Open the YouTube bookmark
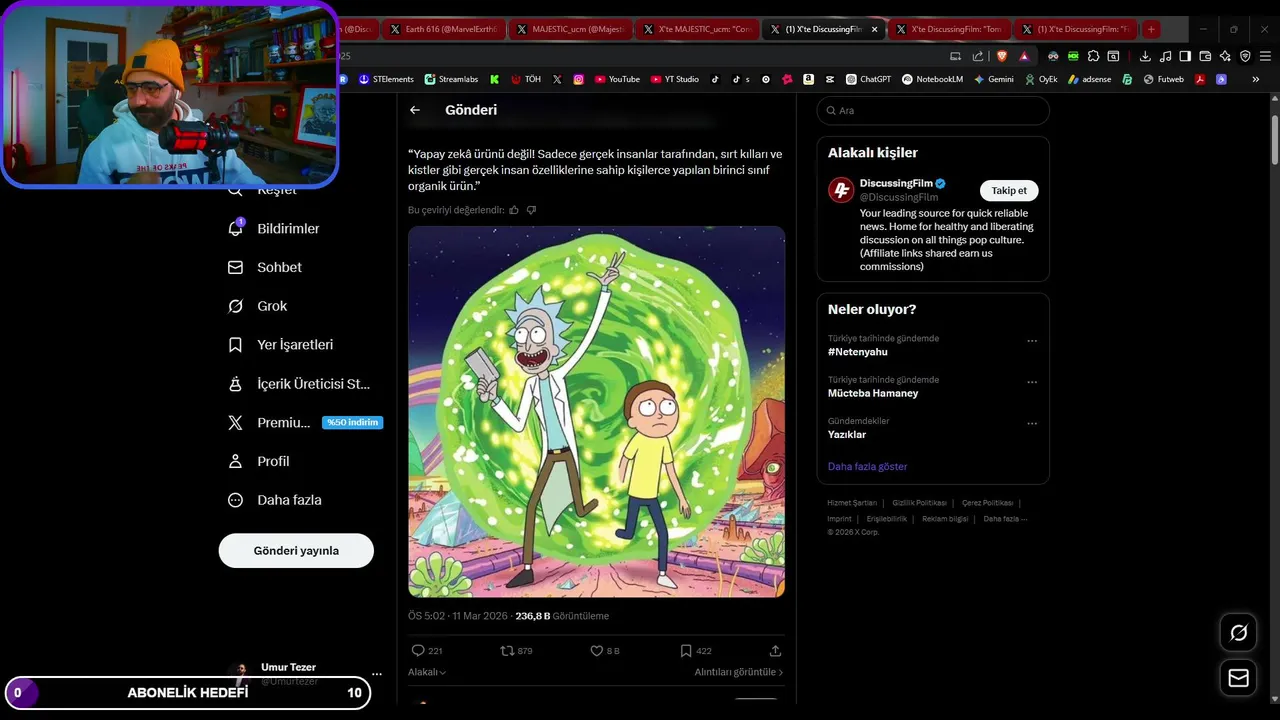This screenshot has width=1280, height=720. pyautogui.click(x=617, y=79)
